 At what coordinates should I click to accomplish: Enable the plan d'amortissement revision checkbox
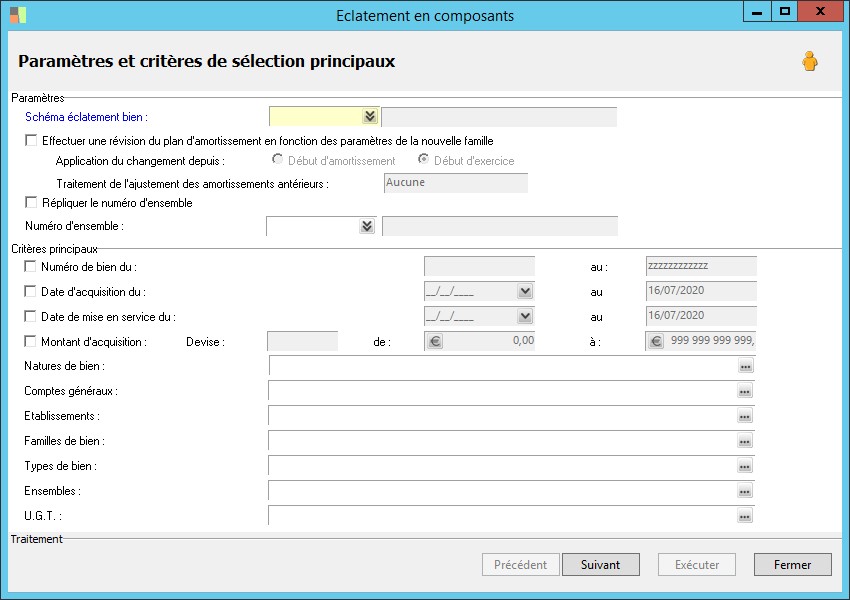click(x=31, y=141)
